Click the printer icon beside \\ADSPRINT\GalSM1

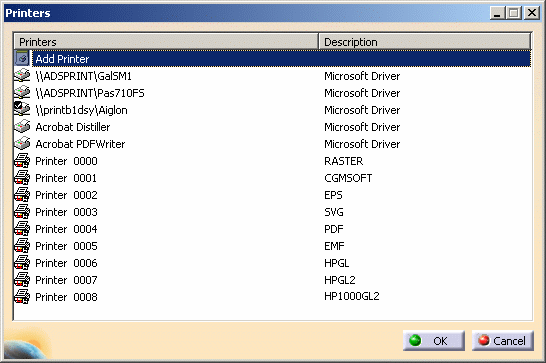22,76
